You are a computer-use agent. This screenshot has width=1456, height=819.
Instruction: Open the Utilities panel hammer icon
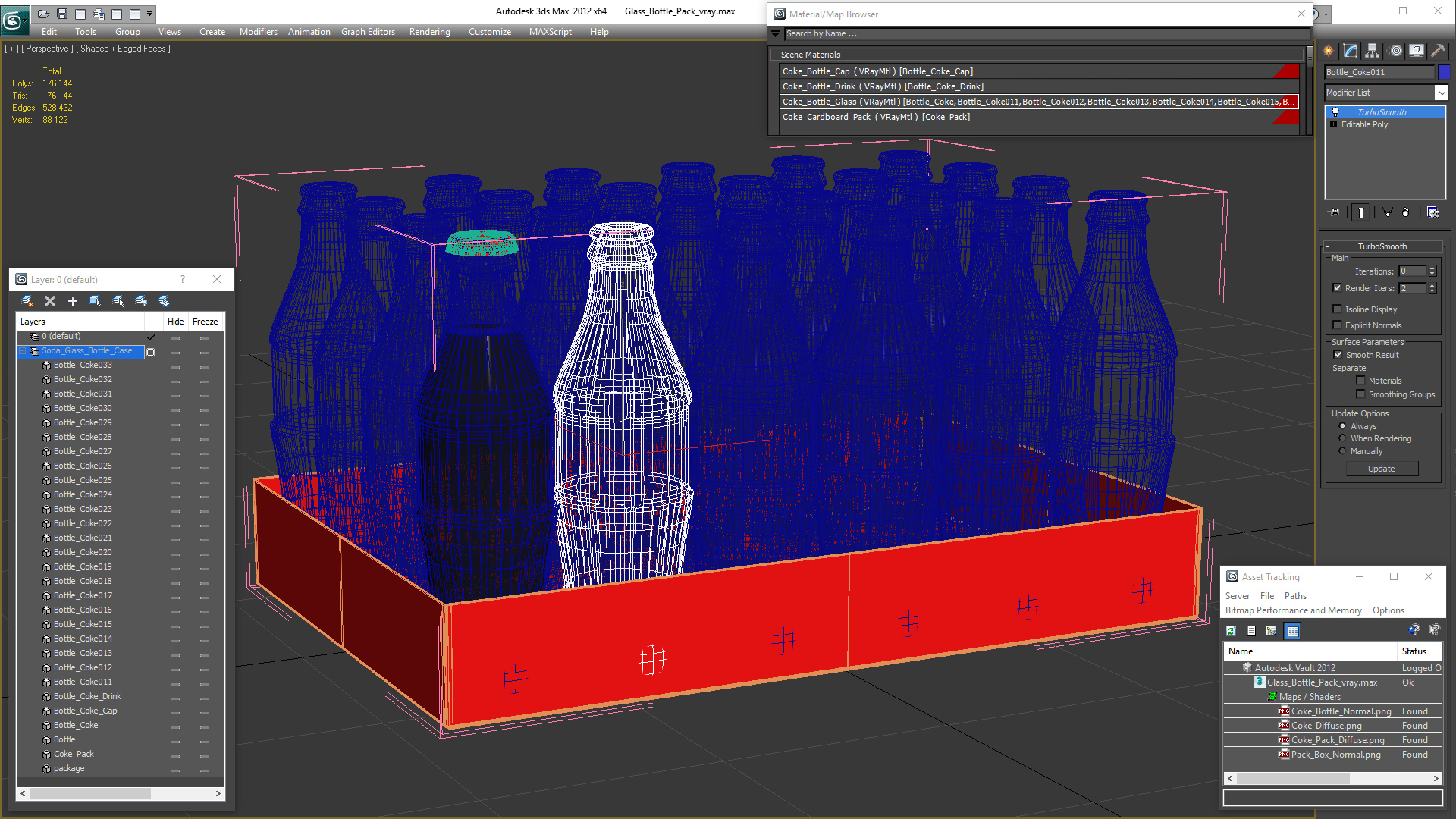[1438, 51]
